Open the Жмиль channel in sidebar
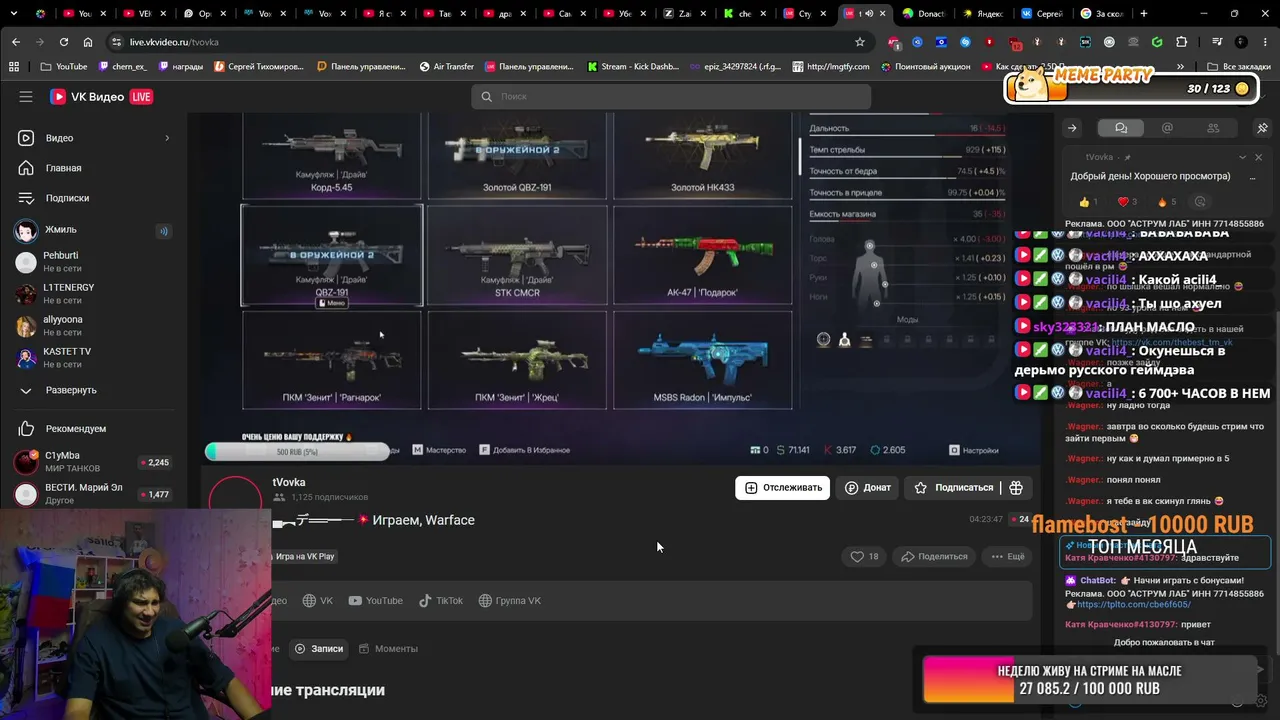1280x720 pixels. (x=95, y=230)
